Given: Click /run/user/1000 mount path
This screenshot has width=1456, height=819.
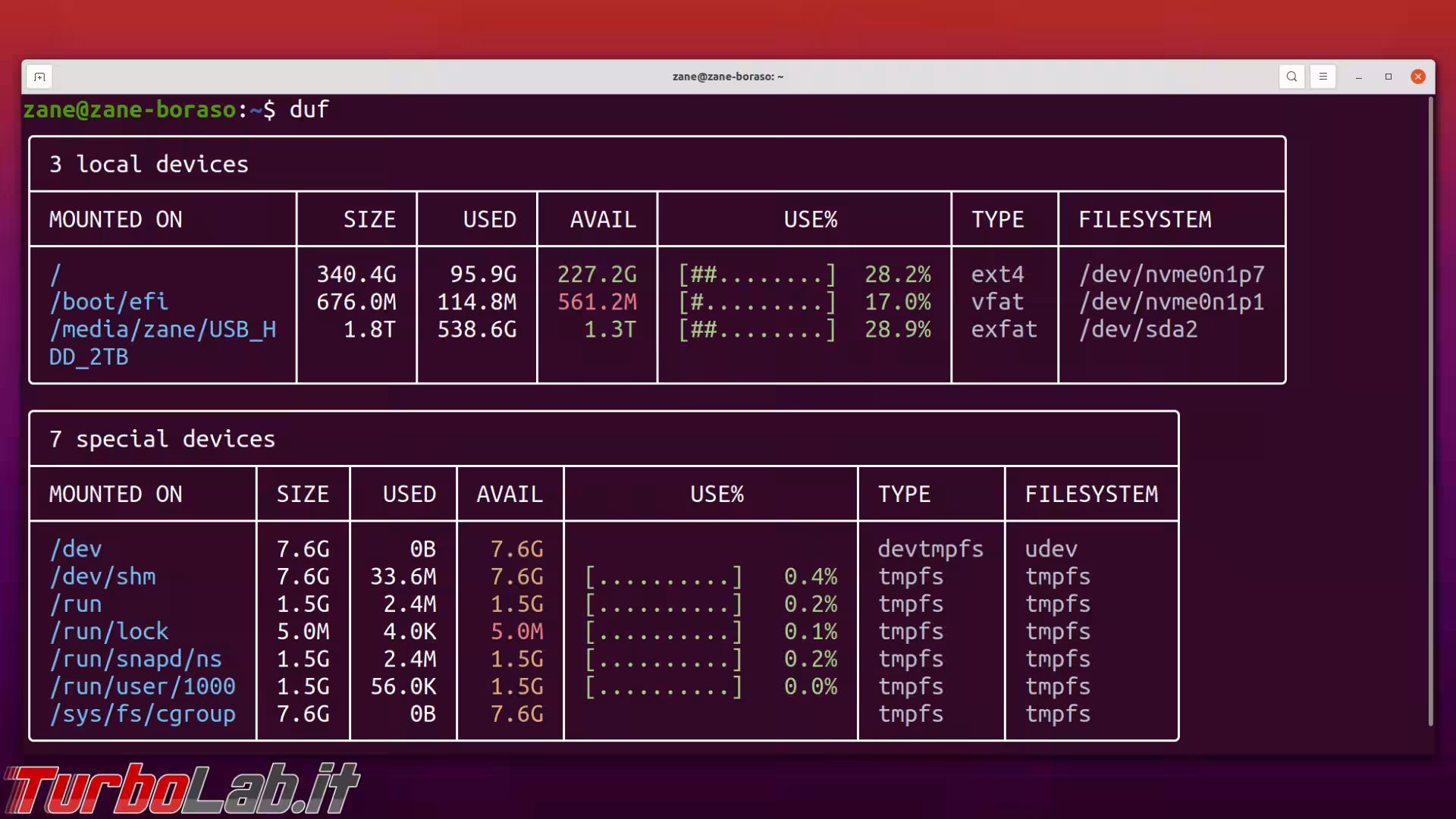Looking at the screenshot, I should tap(143, 687).
